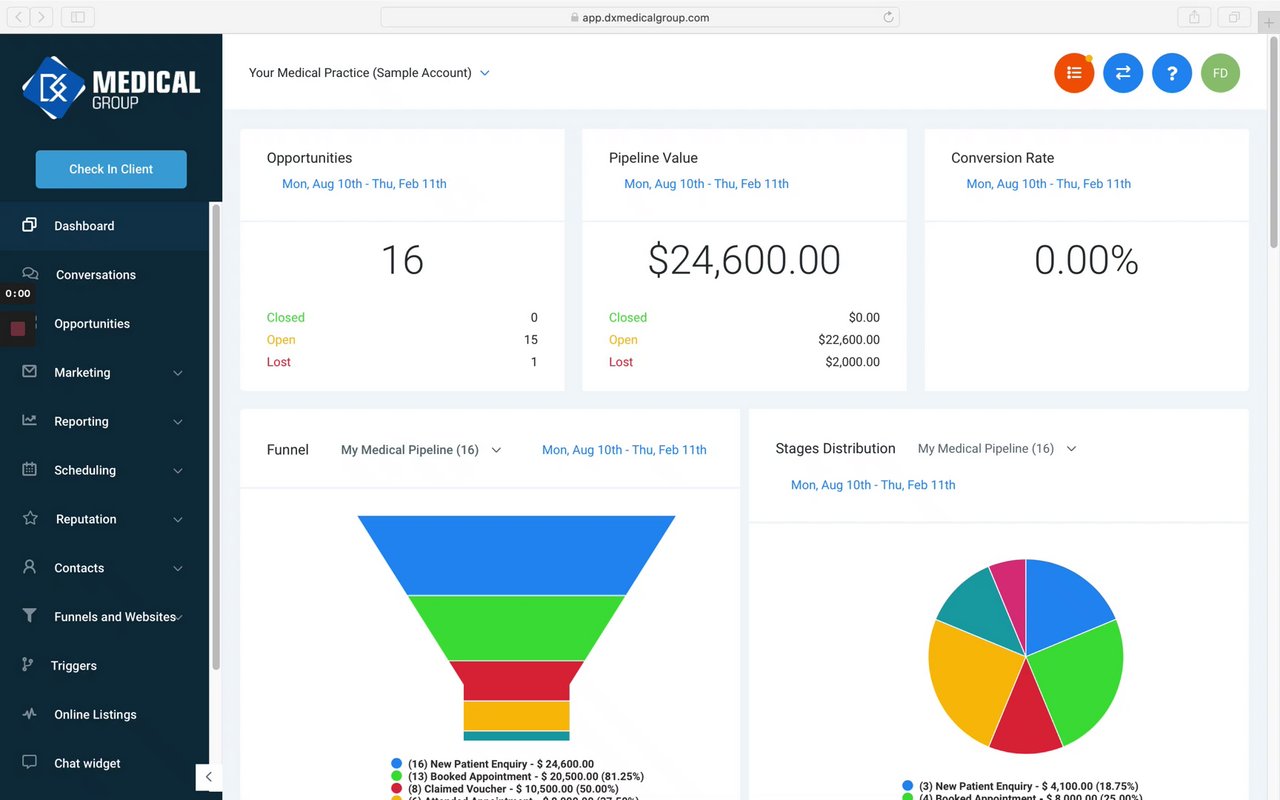The image size is (1280, 800).
Task: Click the Check In Client button
Action: pos(111,169)
